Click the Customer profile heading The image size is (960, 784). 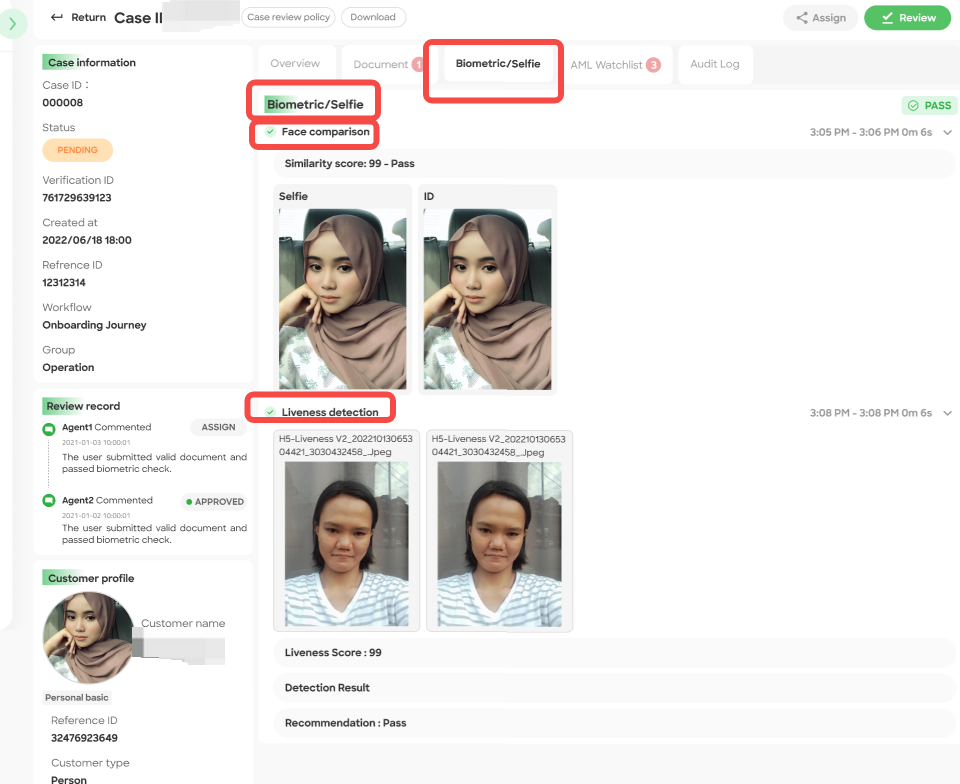(91, 578)
